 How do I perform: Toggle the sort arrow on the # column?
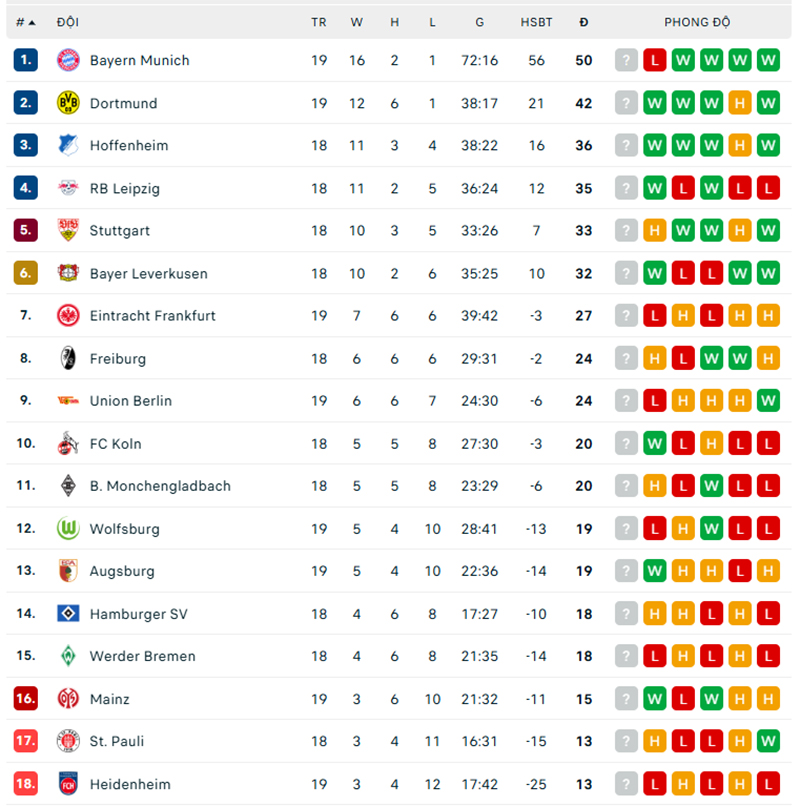click(x=31, y=21)
